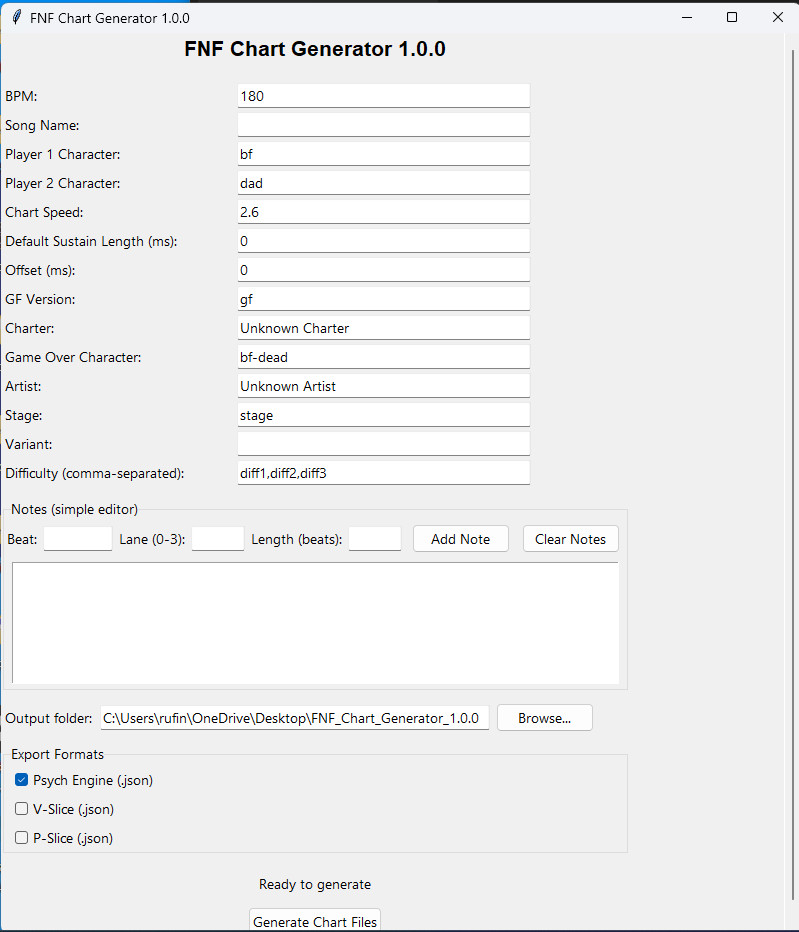This screenshot has width=799, height=932.
Task: Click the Charter field showing Unknown Charter
Action: click(383, 327)
